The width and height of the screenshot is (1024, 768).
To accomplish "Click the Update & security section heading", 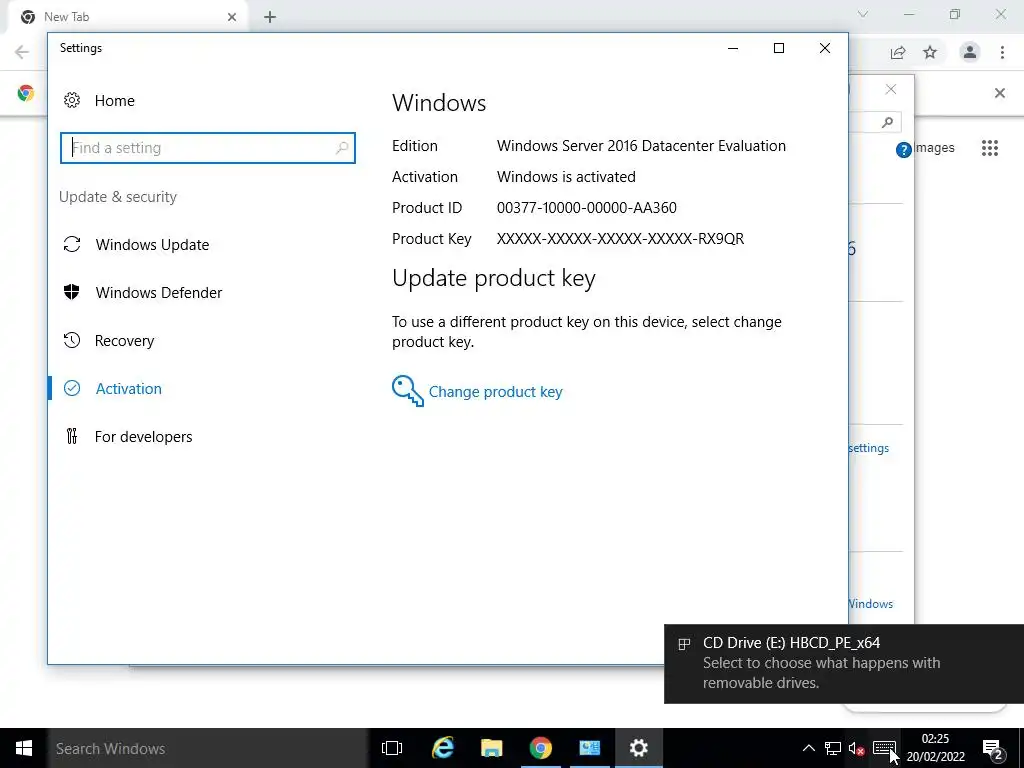I will point(118,197).
